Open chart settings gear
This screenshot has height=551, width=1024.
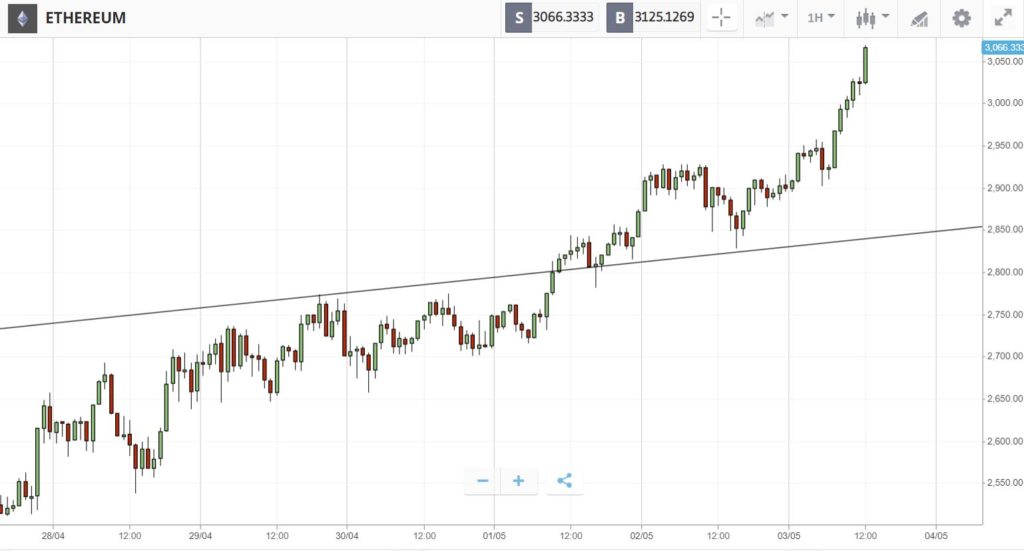point(961,18)
